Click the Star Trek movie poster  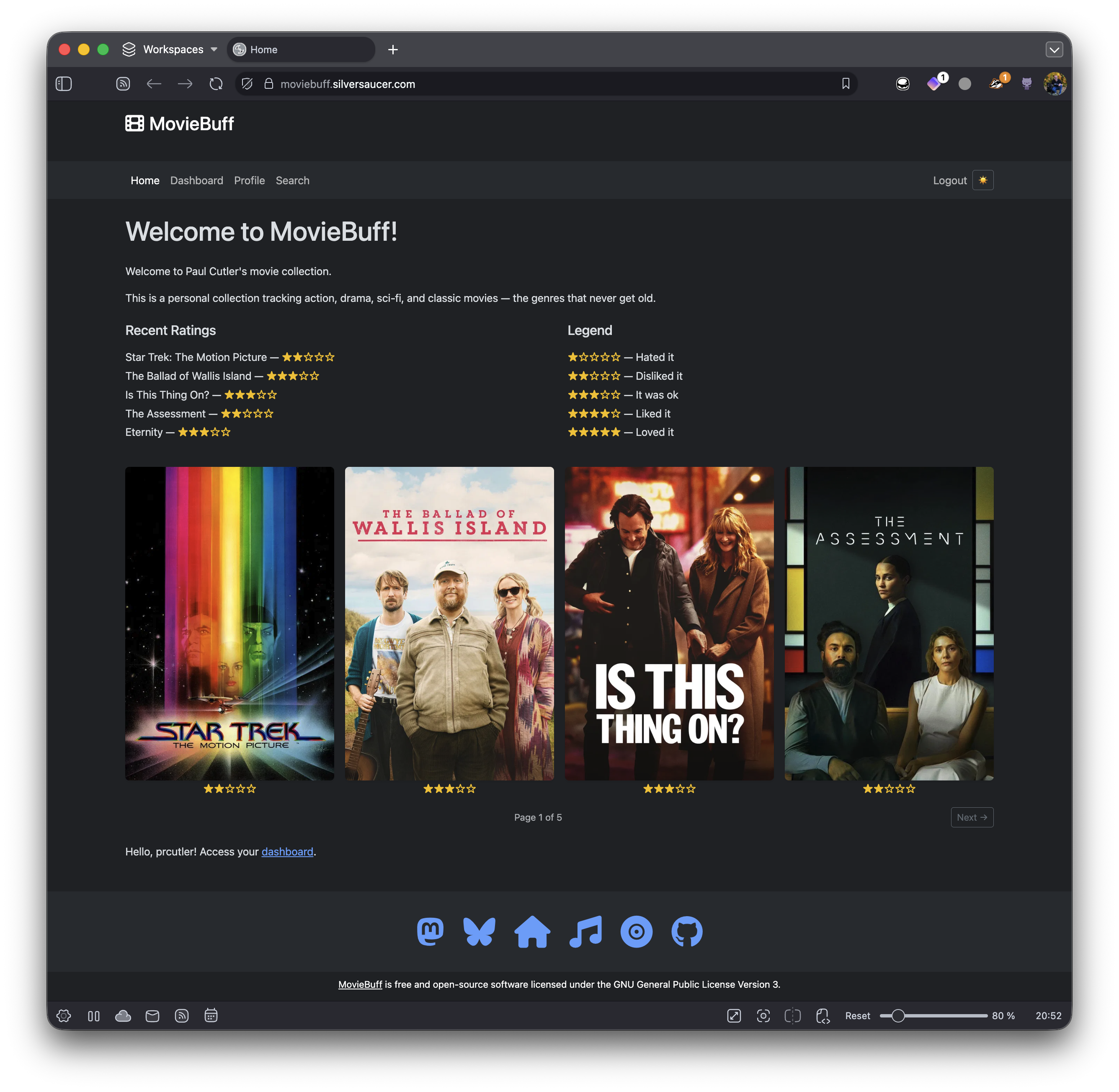click(229, 623)
